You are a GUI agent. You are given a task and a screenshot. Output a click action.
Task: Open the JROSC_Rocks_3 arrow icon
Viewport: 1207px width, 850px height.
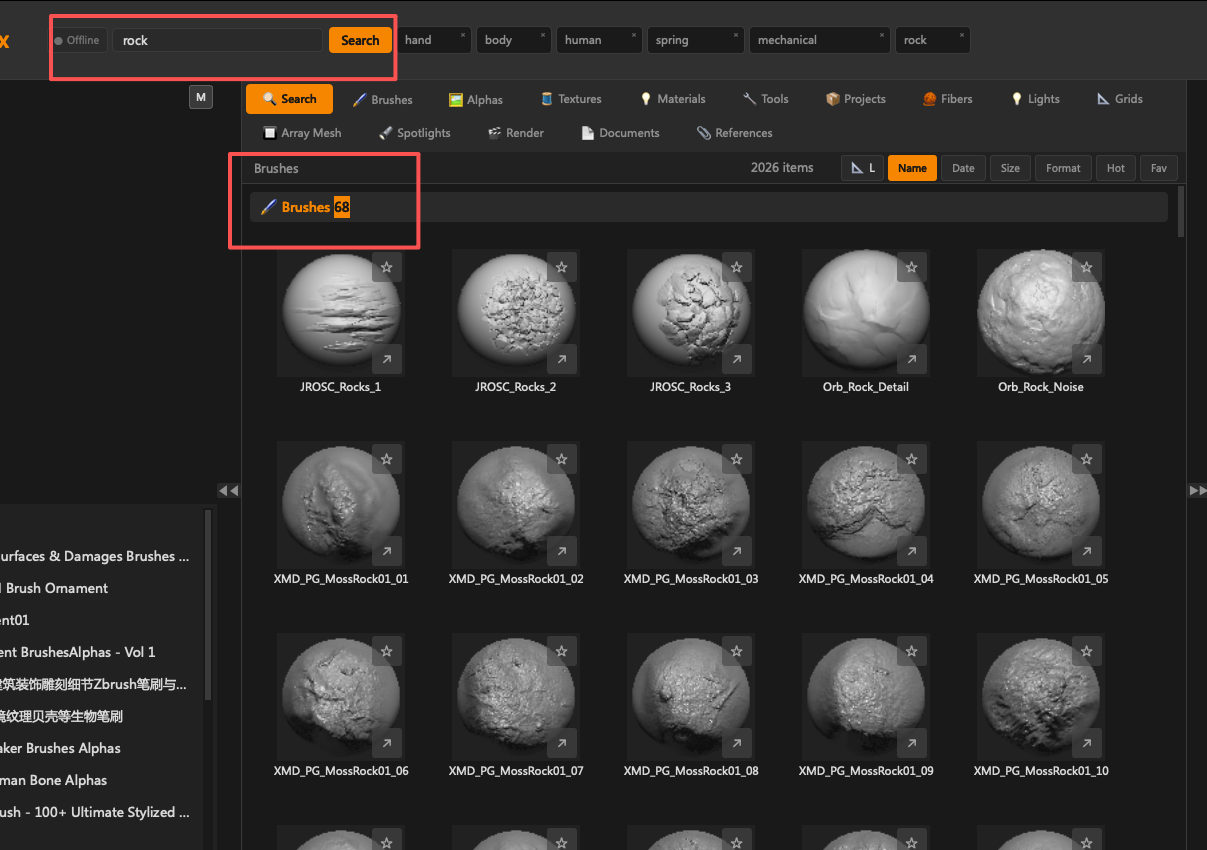pos(737,359)
